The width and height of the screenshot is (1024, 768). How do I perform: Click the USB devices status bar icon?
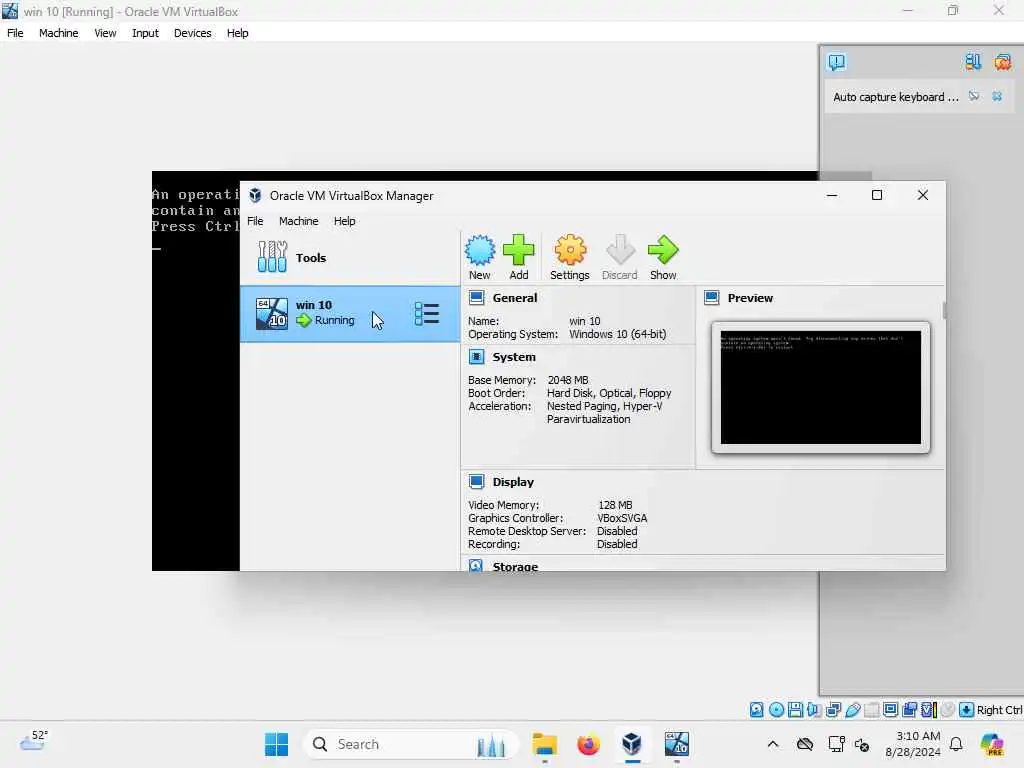click(x=852, y=710)
